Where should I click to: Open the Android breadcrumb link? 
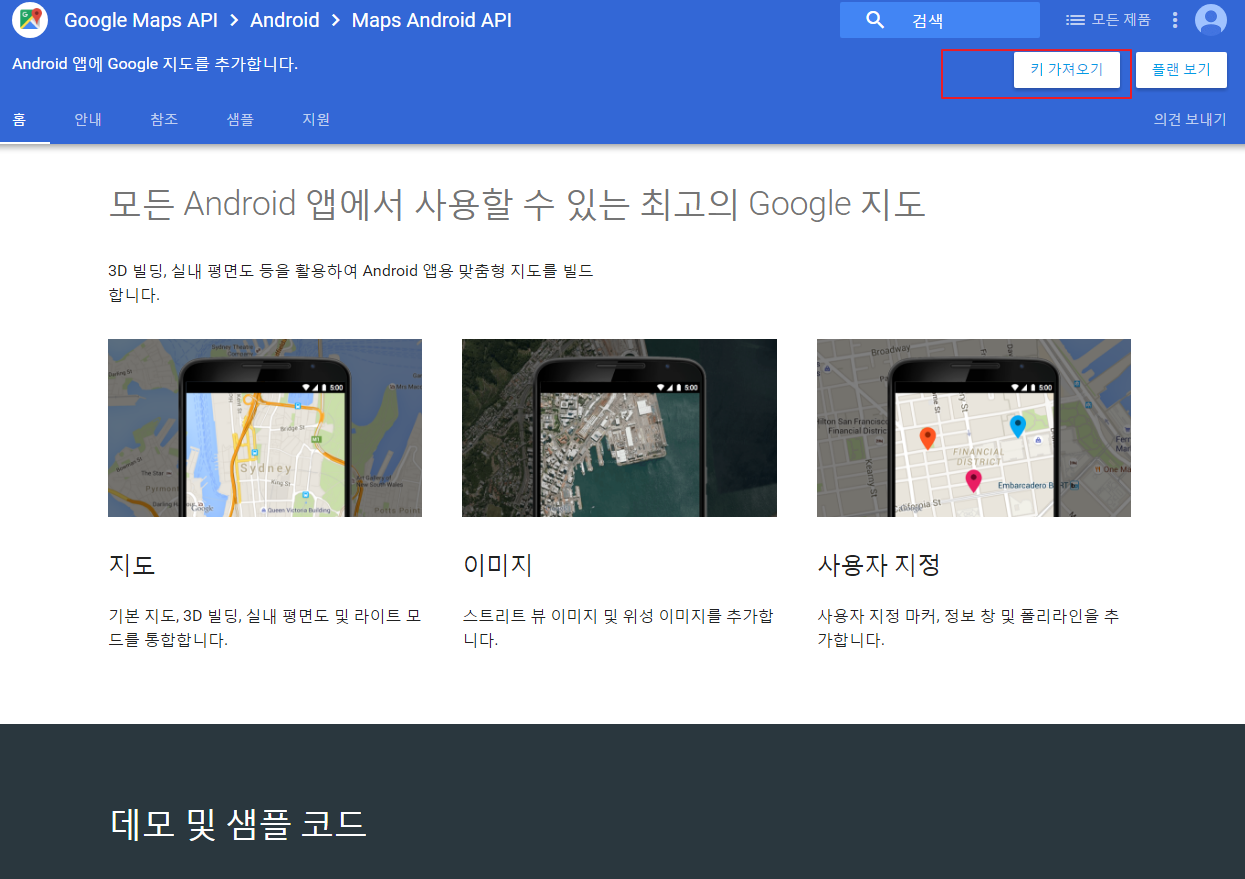pos(285,20)
